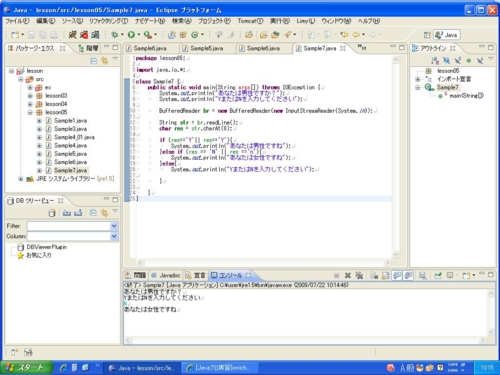
Task: Toggle Show Console on standard output change
Action: [397, 275]
